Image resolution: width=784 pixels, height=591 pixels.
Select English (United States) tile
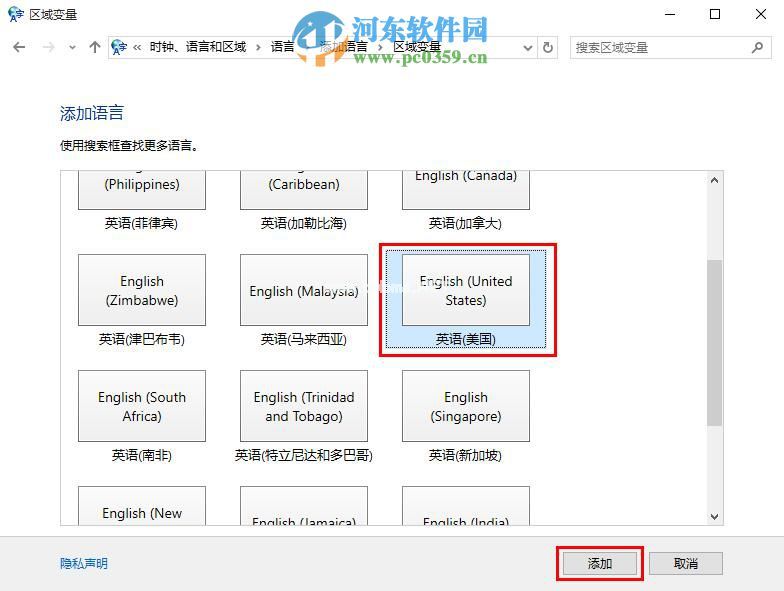[x=466, y=290]
